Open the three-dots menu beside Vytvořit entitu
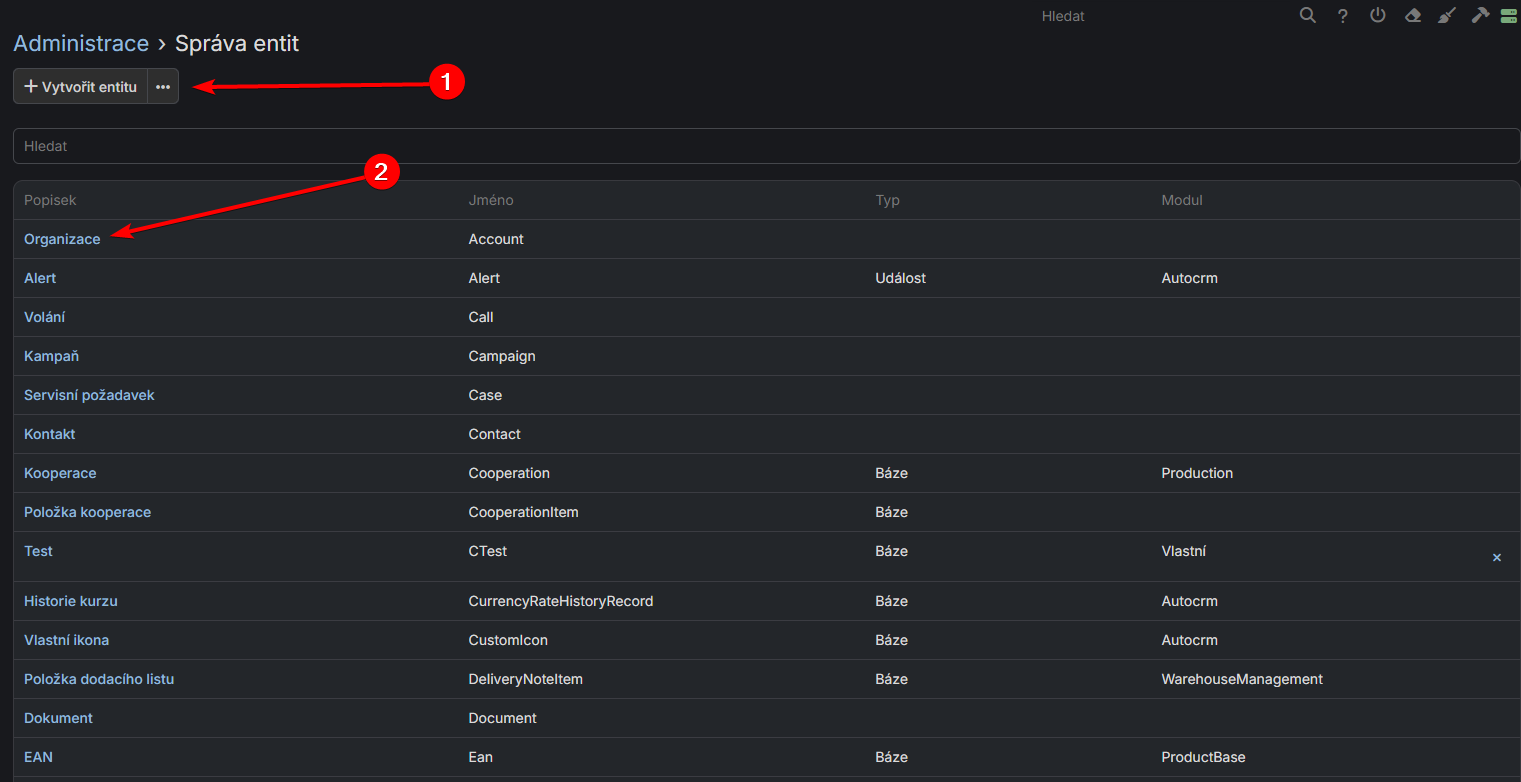 163,87
